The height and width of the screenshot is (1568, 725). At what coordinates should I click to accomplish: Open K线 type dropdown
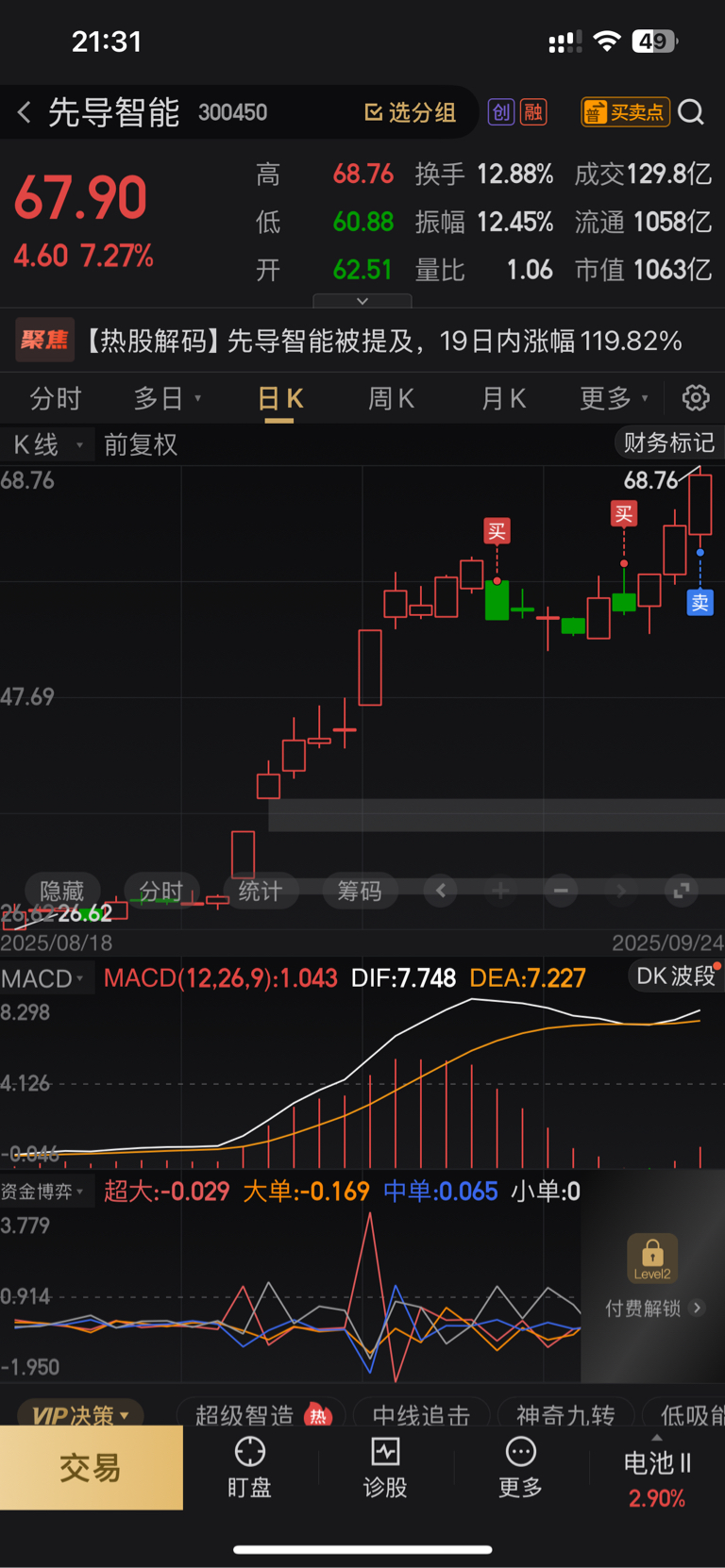coord(47,444)
